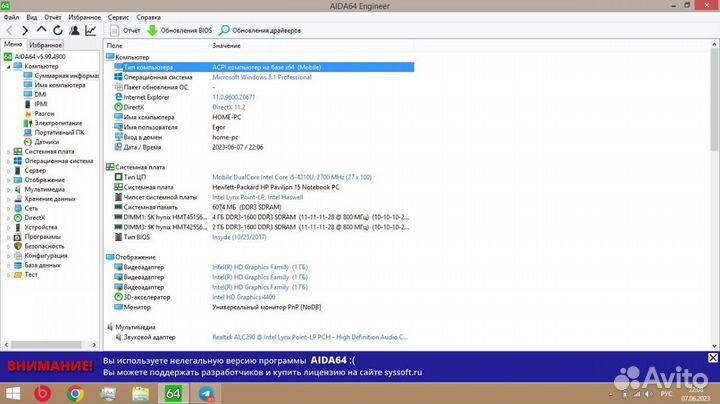The height and width of the screenshot is (404, 720).
Task: Expand the Сеть tree node
Action: tap(8, 208)
